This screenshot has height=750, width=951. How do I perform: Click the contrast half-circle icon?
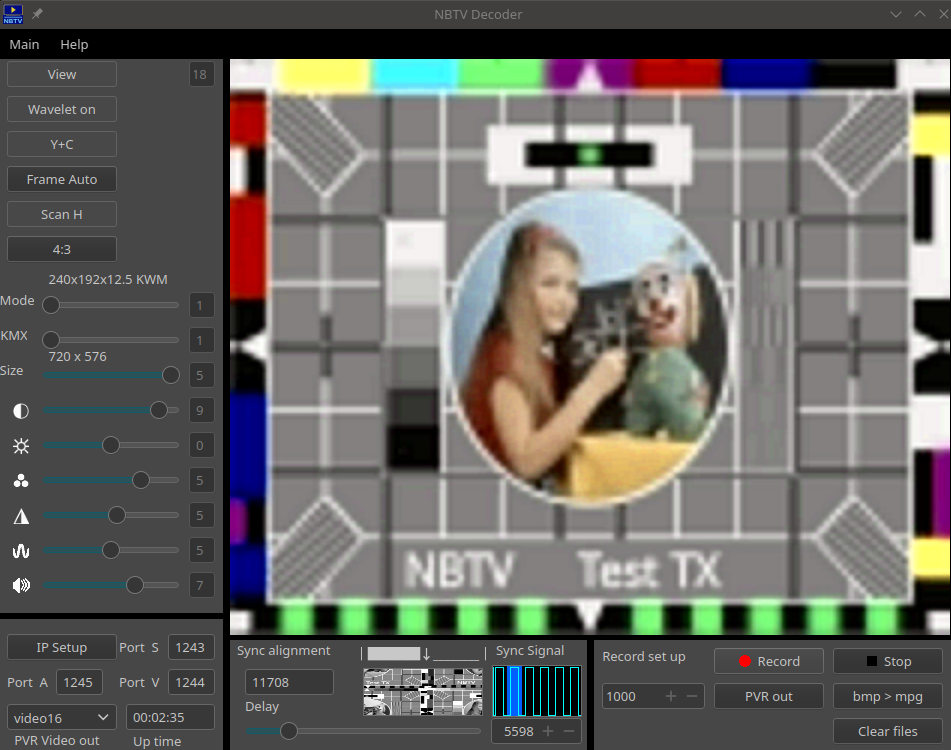[21, 411]
